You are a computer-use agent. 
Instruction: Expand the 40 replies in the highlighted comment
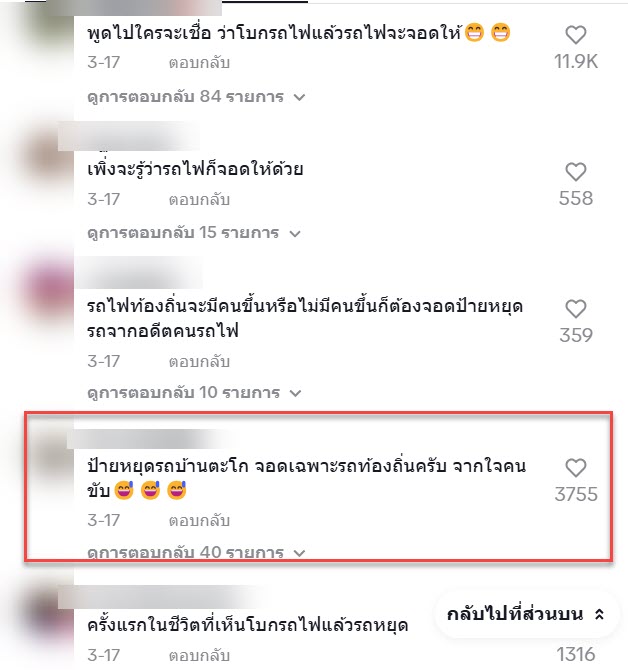(x=196, y=552)
